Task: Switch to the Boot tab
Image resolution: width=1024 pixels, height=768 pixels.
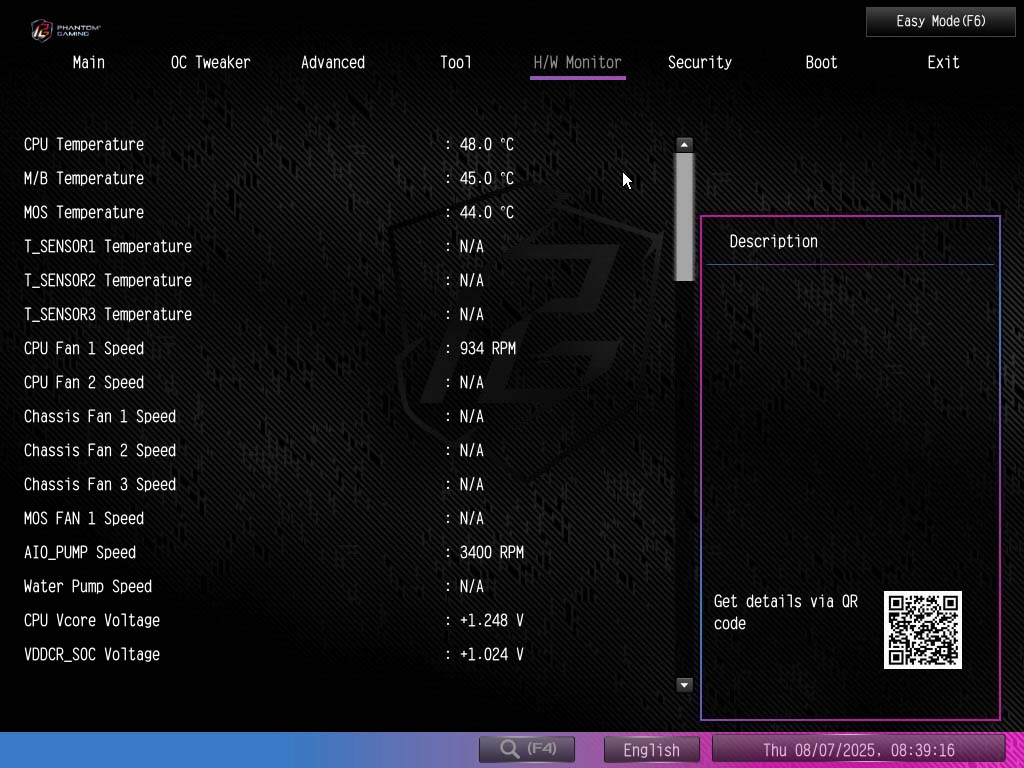Action: point(821,62)
